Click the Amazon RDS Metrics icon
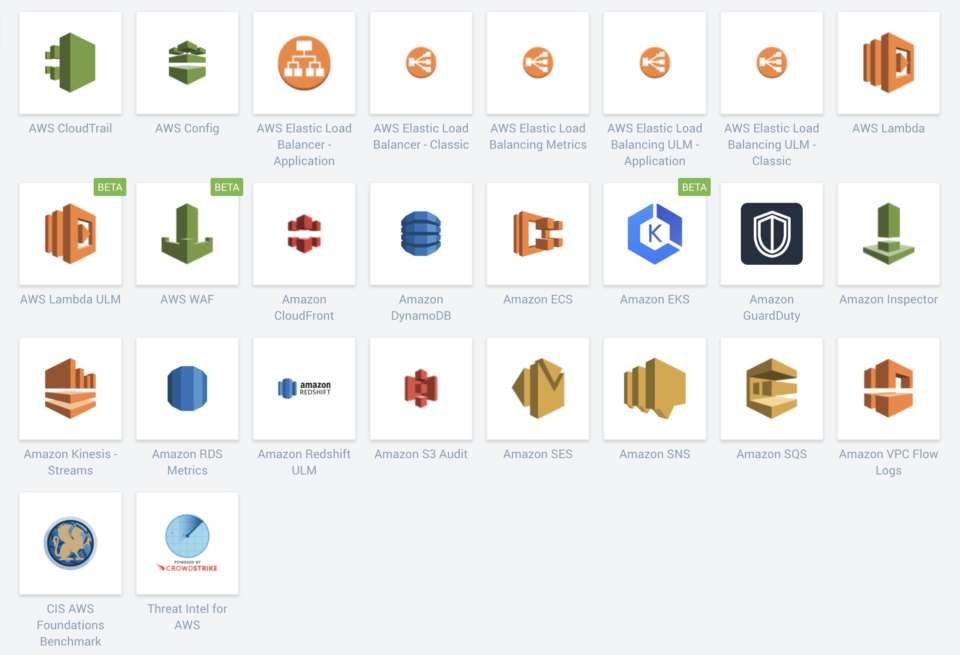The width and height of the screenshot is (960, 655). (x=187, y=389)
